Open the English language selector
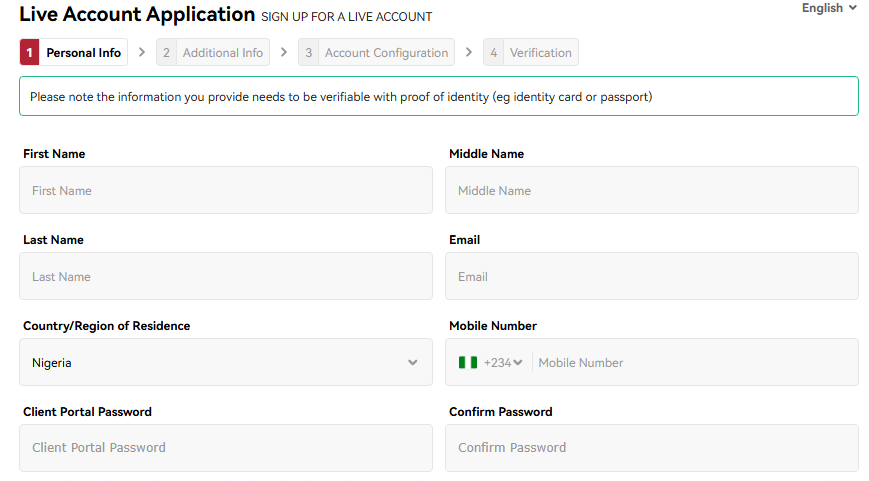 coord(829,8)
